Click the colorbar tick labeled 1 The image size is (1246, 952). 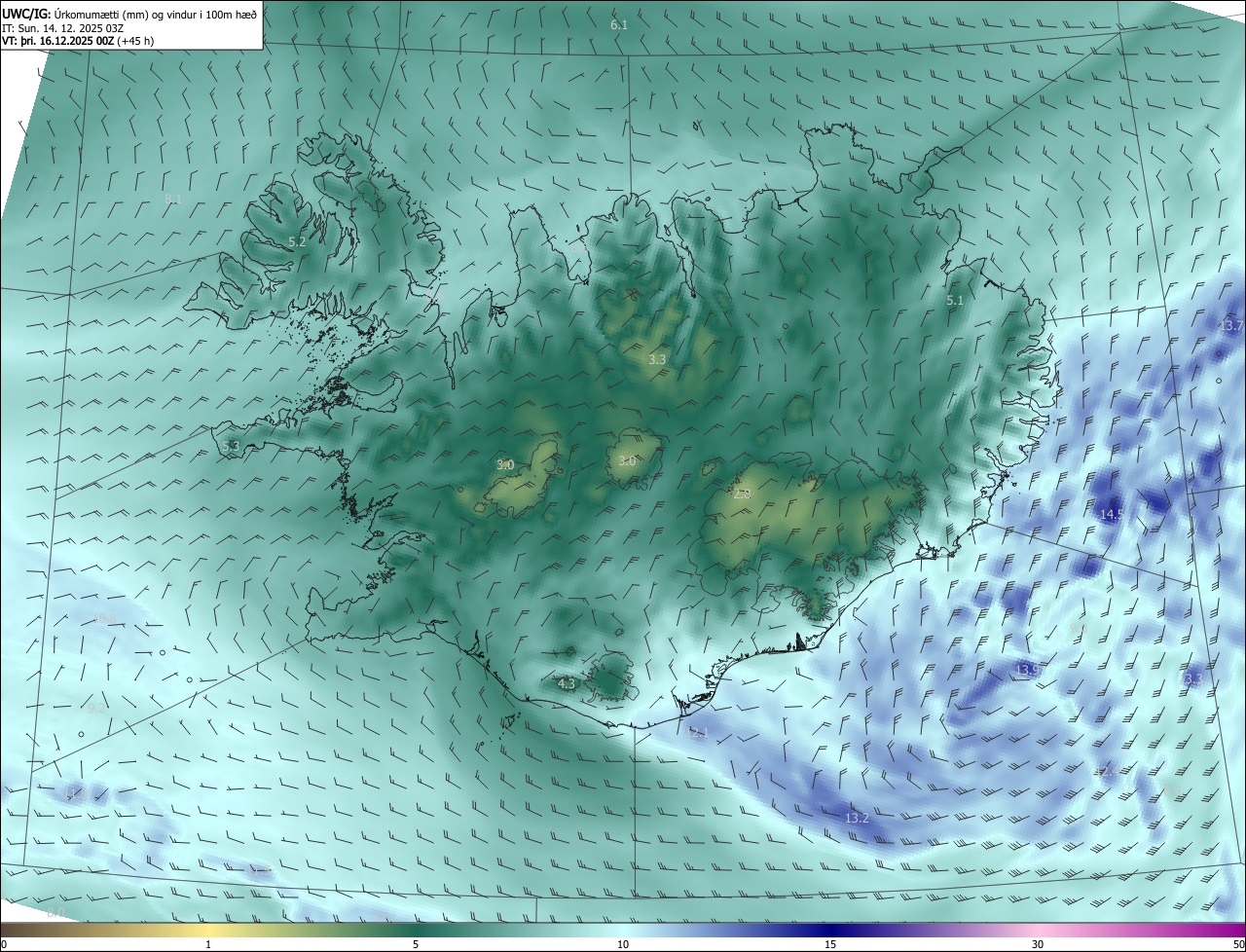pyautogui.click(x=208, y=944)
